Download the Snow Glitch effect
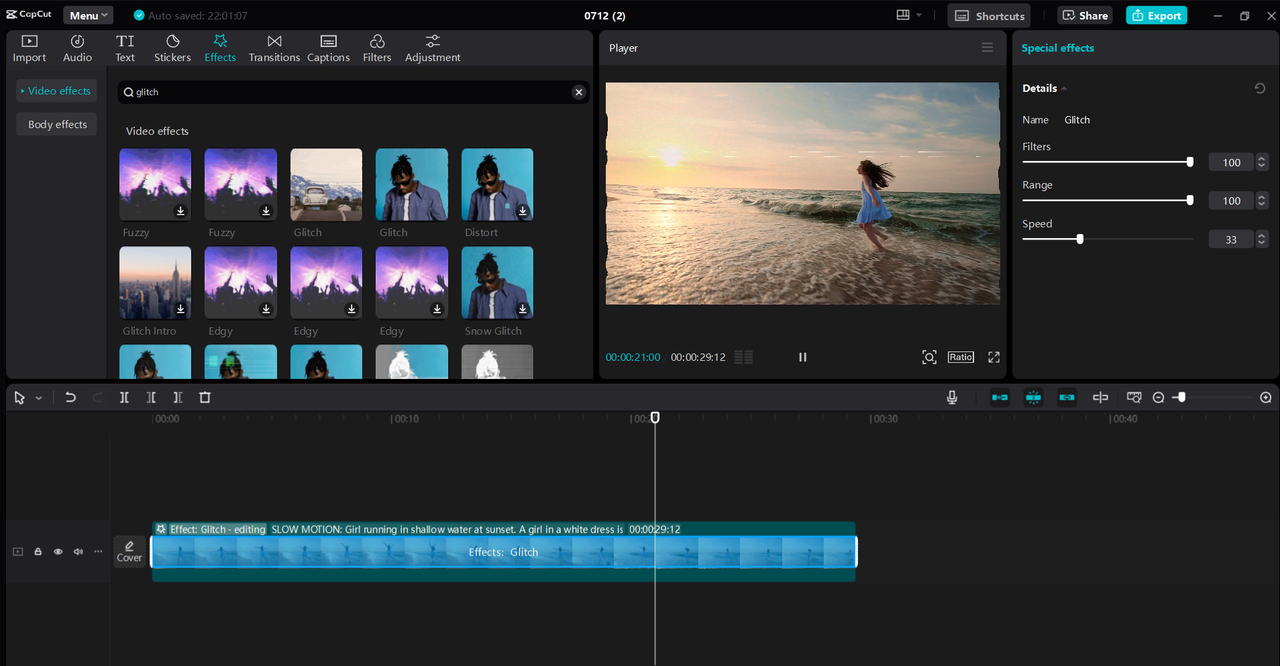This screenshot has width=1280, height=666. click(x=523, y=309)
